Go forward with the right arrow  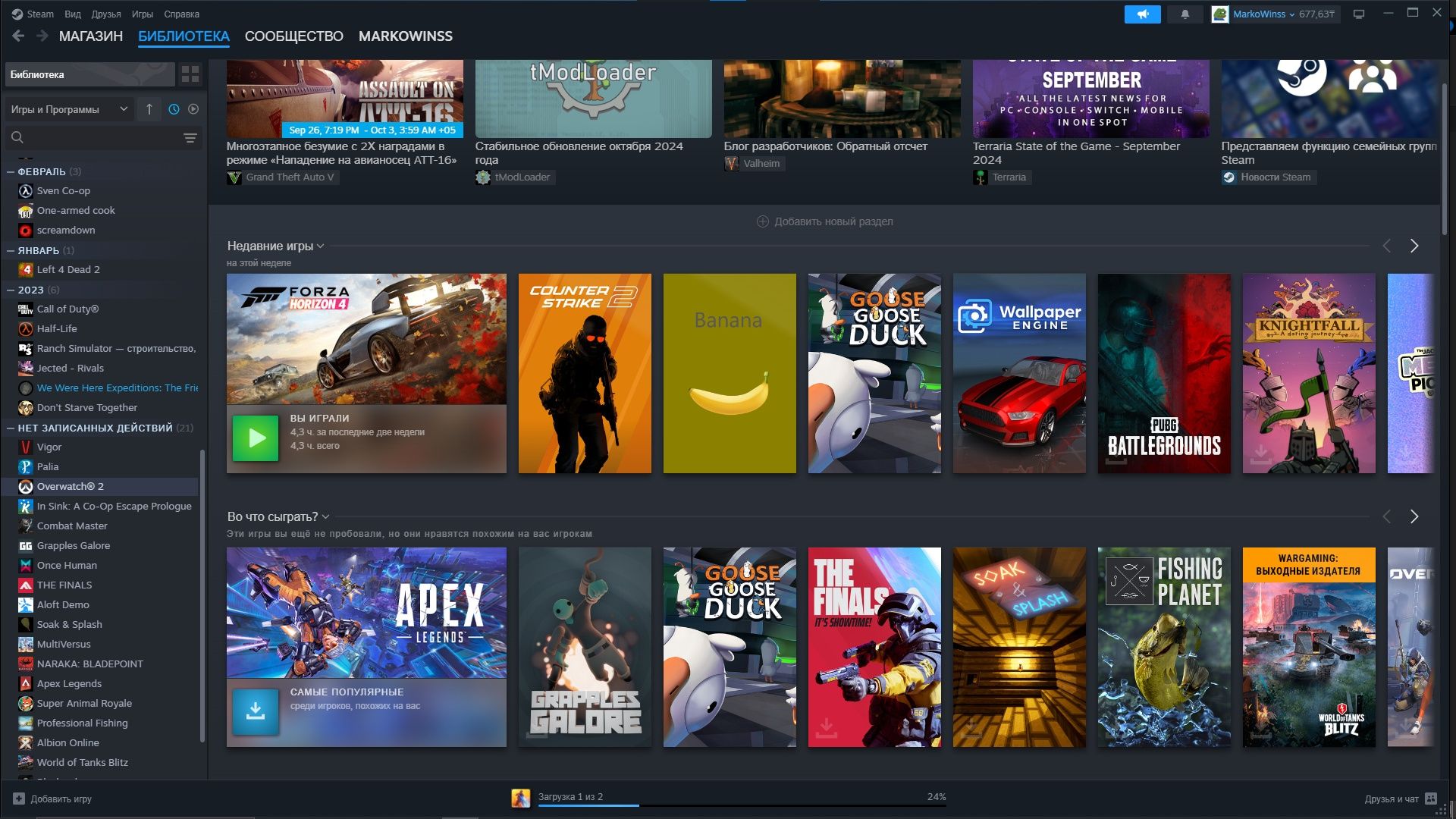point(42,36)
